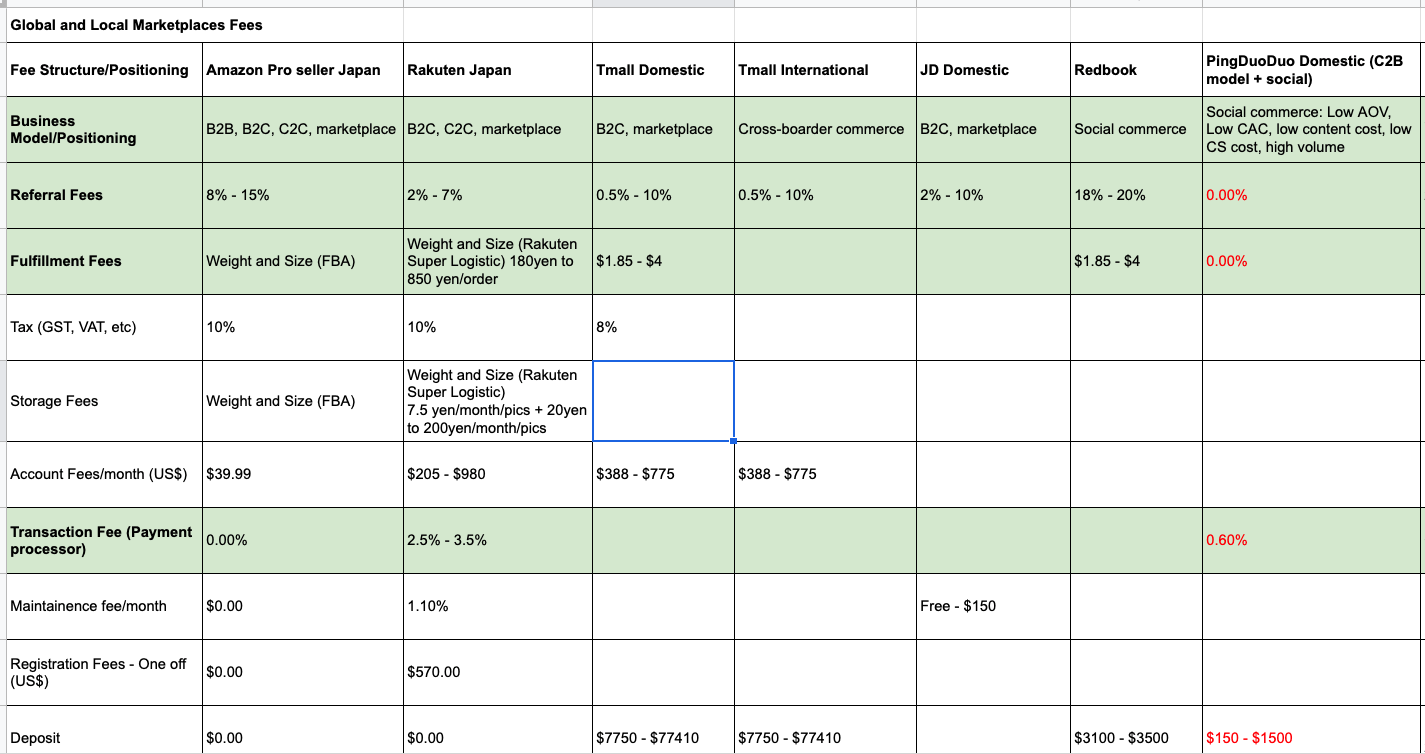
Task: Click the PingDuoDuo Domestic header cell
Action: point(1312,70)
